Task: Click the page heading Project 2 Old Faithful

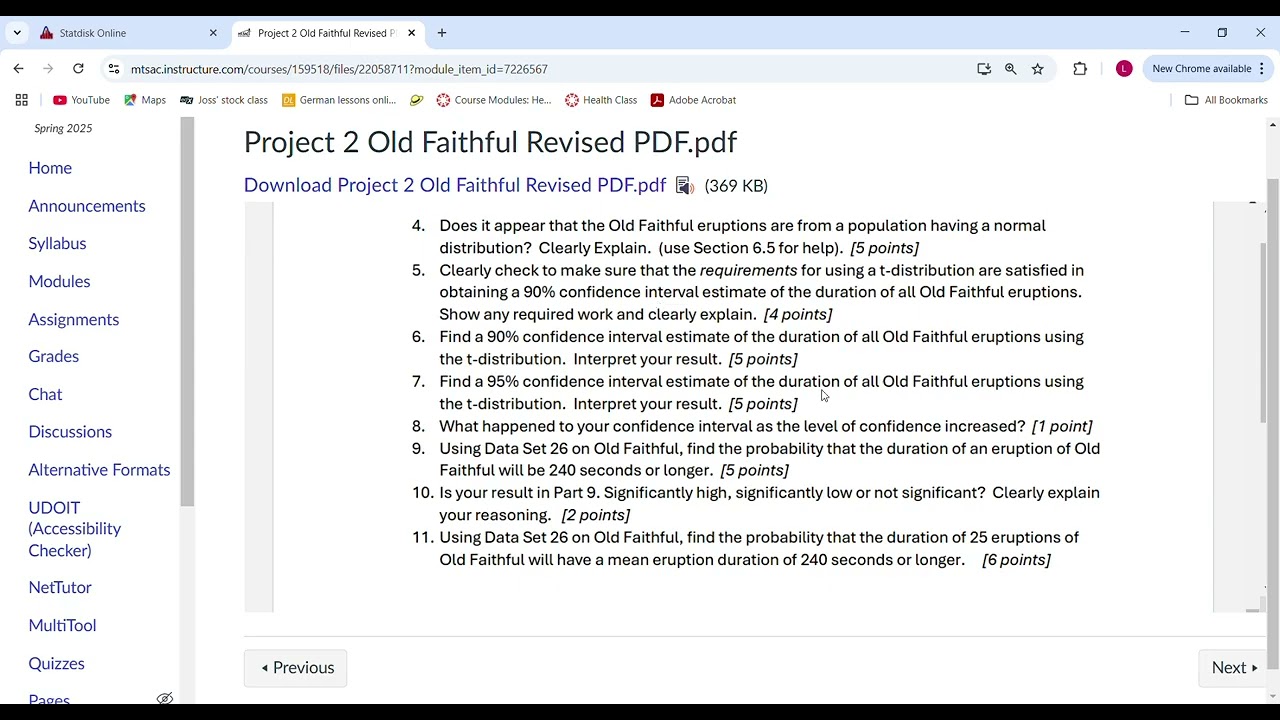Action: pos(490,142)
